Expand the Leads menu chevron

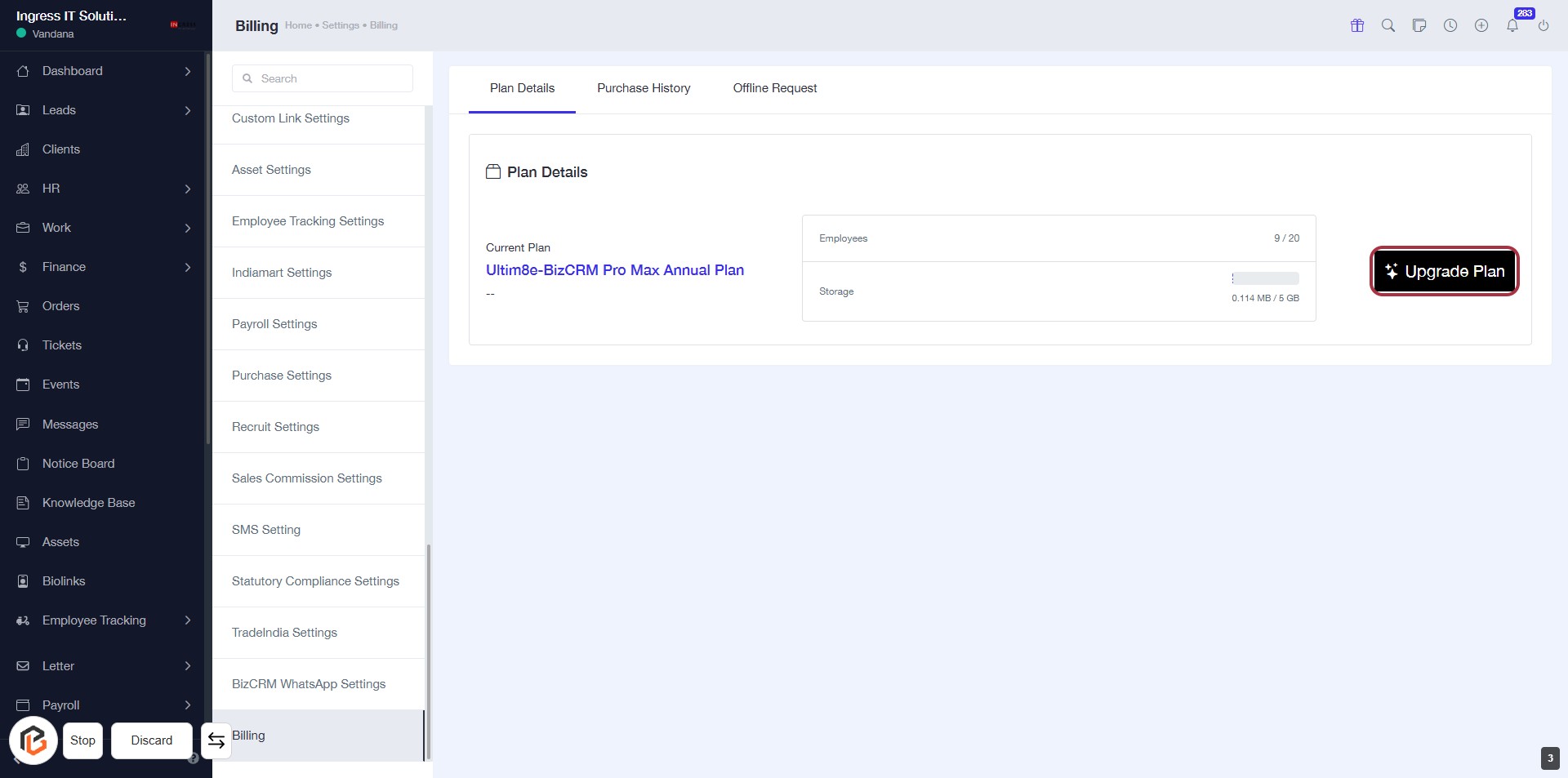pos(188,110)
